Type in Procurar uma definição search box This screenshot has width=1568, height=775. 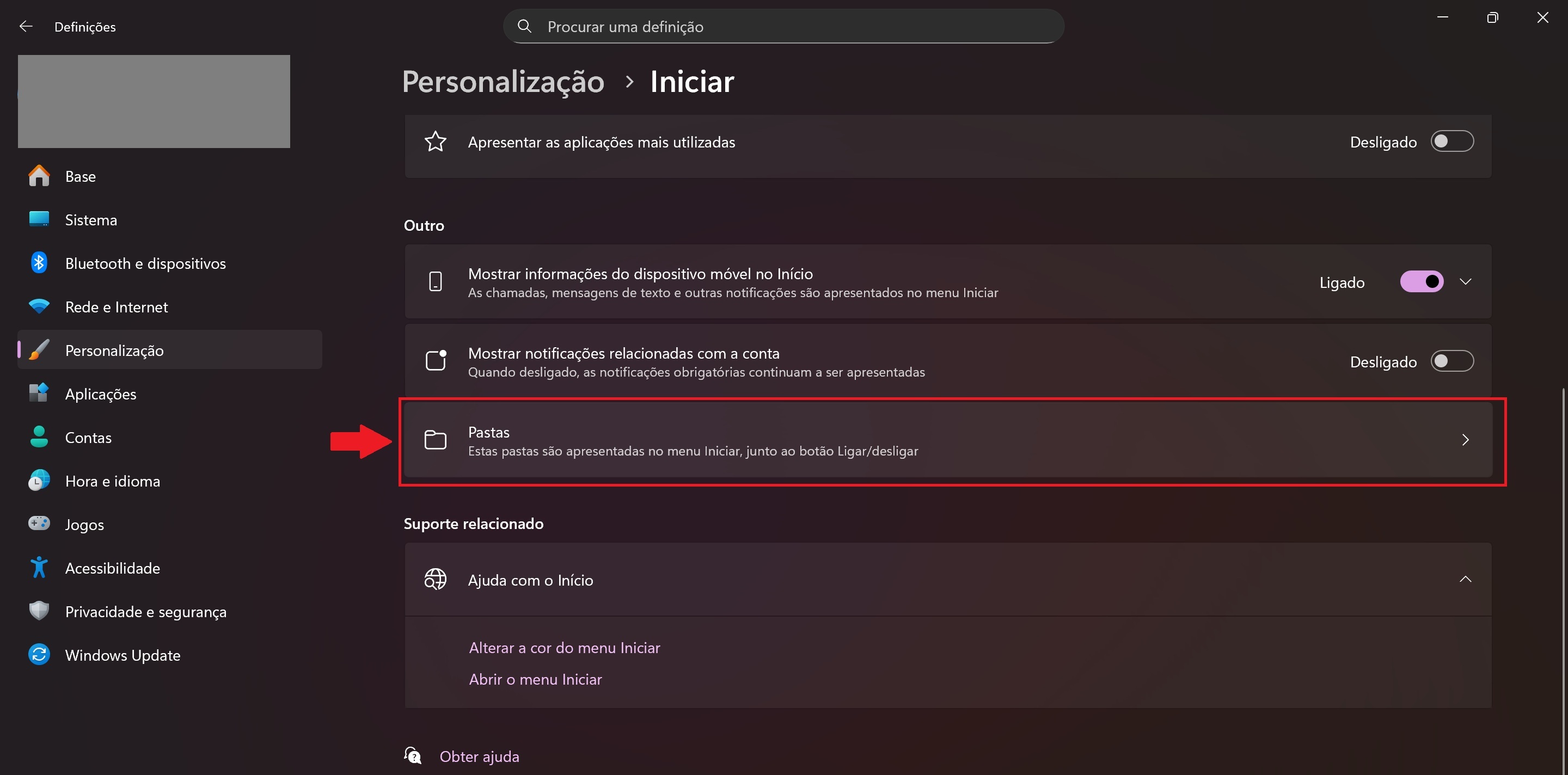pyautogui.click(x=791, y=26)
